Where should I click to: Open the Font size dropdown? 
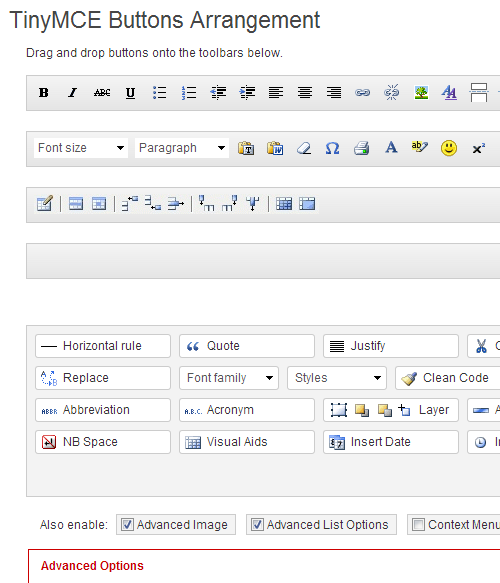[x=81, y=148]
